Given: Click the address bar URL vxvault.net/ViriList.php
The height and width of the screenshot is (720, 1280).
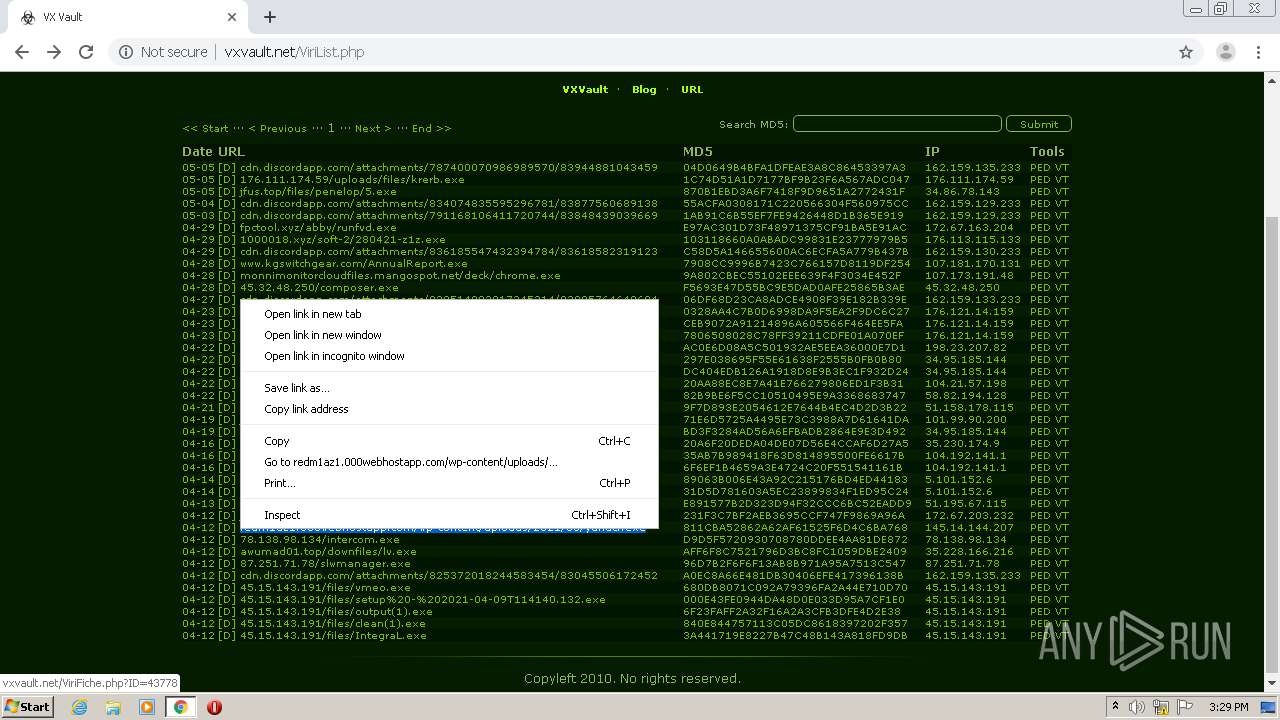Looking at the screenshot, I should (x=294, y=52).
